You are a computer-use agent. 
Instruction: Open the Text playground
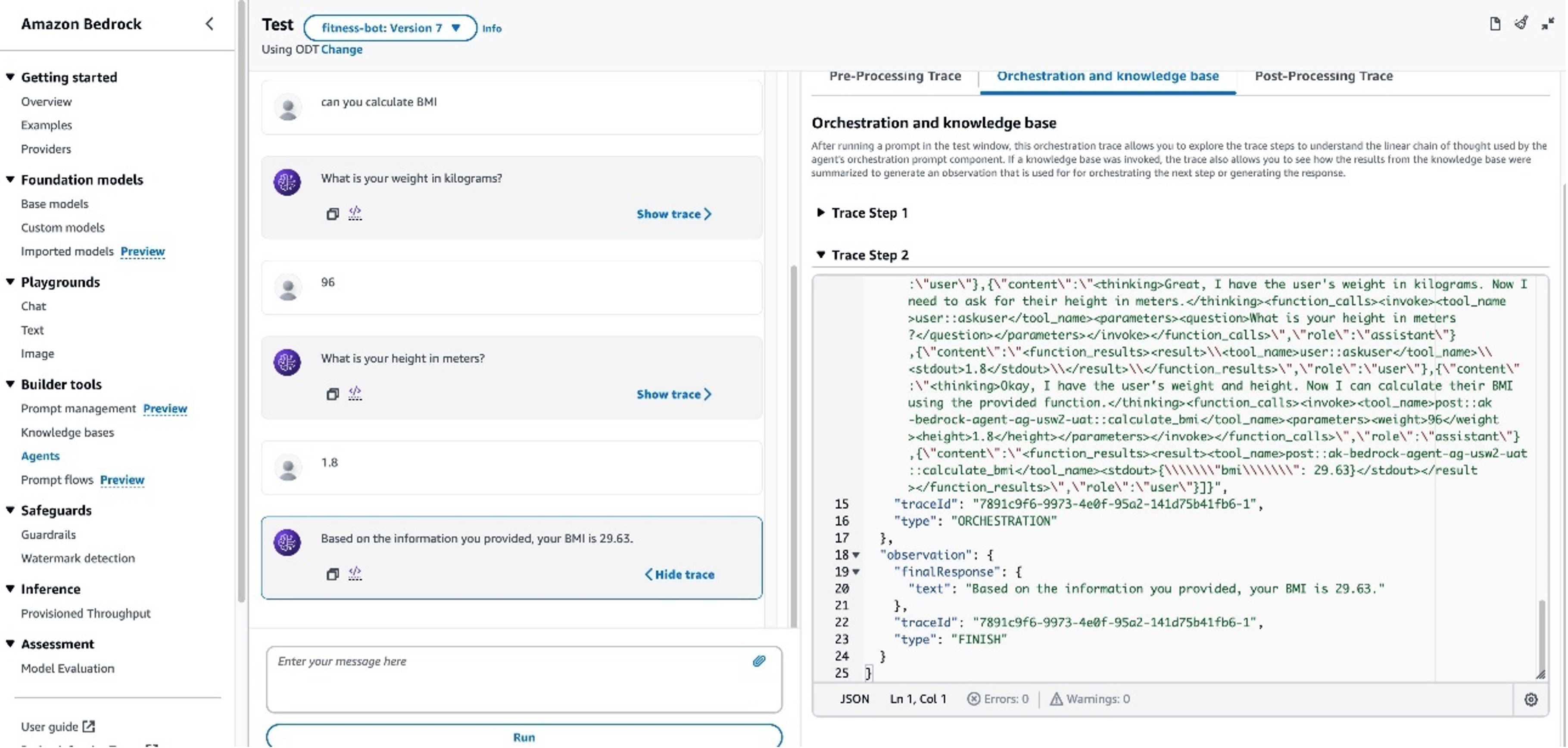(x=32, y=330)
